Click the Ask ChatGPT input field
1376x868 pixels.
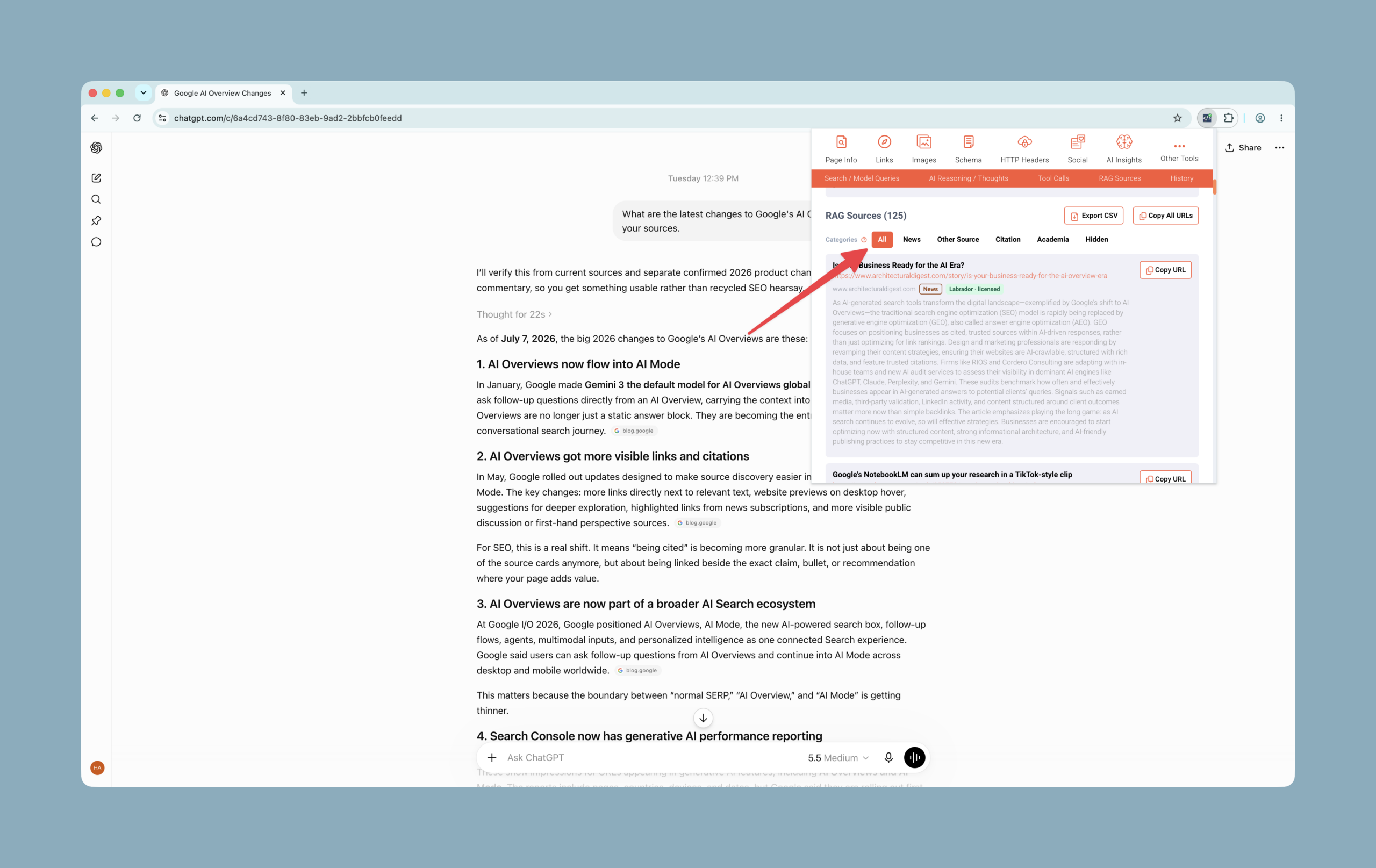[651, 757]
